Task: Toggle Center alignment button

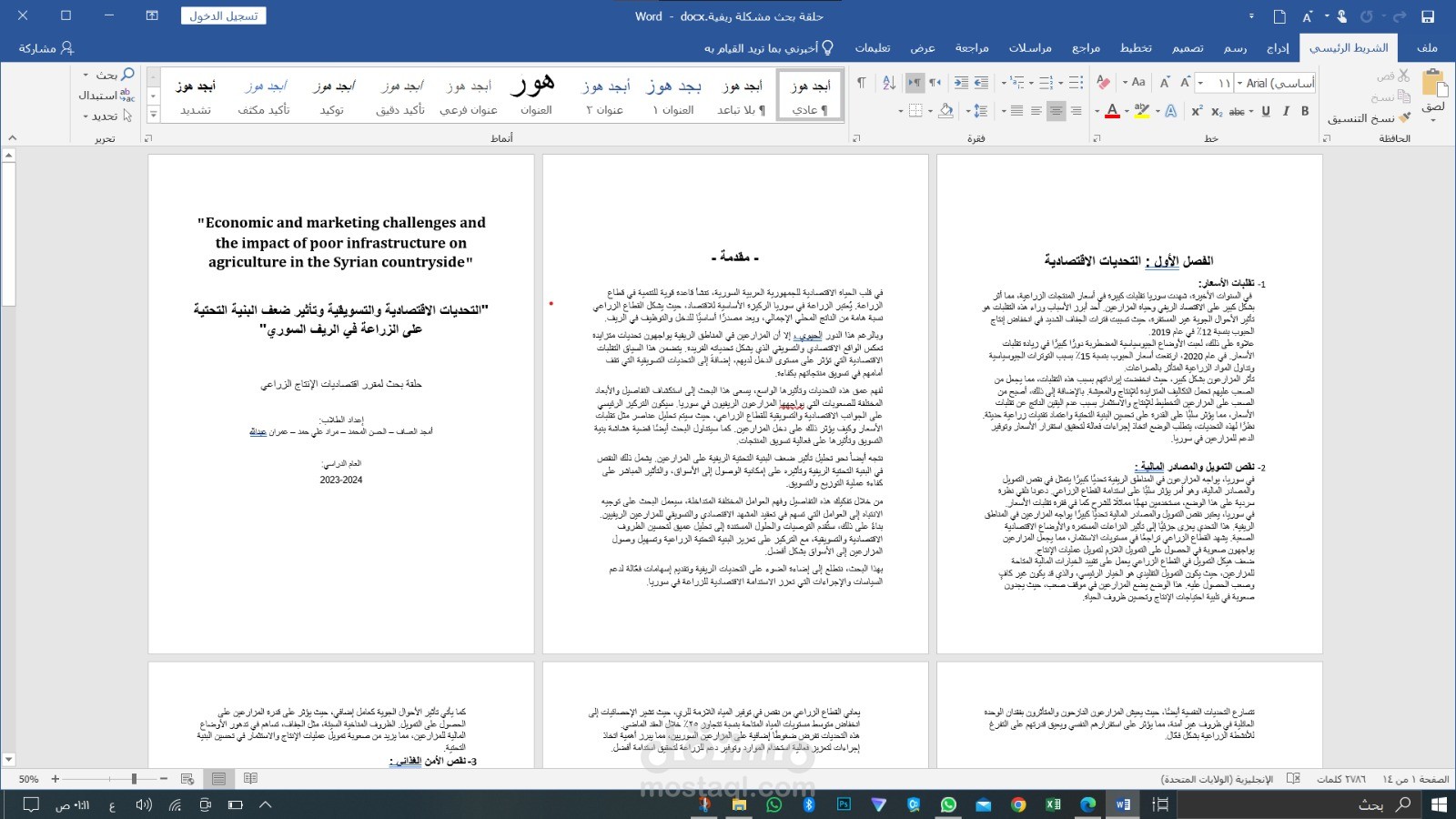Action: point(1056,111)
